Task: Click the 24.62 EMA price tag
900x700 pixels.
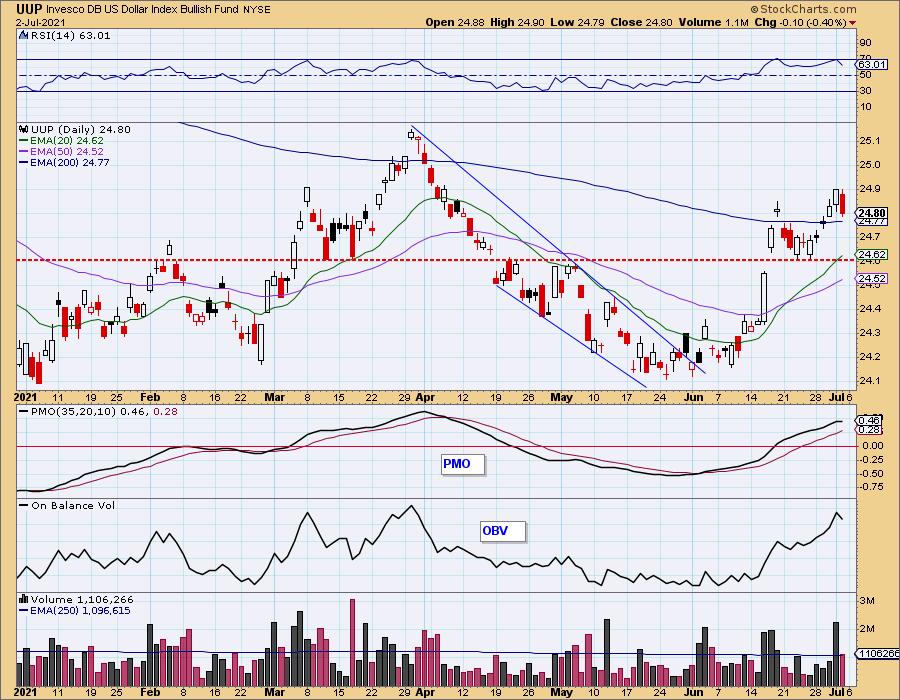Action: click(872, 254)
